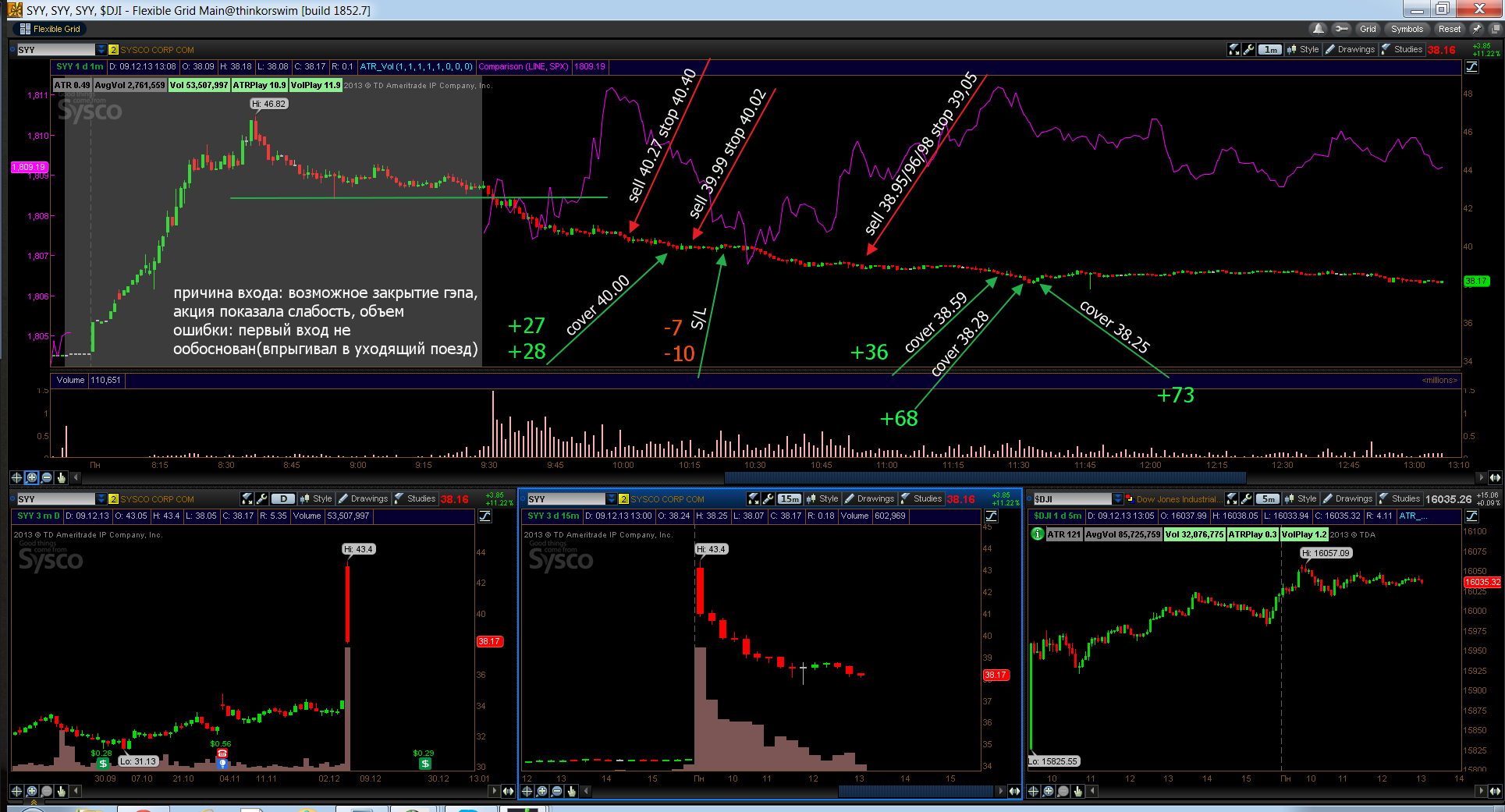Viewport: 1505px width, 812px height.
Task: Open the Style menu on the daily SYY chart
Action: [316, 498]
